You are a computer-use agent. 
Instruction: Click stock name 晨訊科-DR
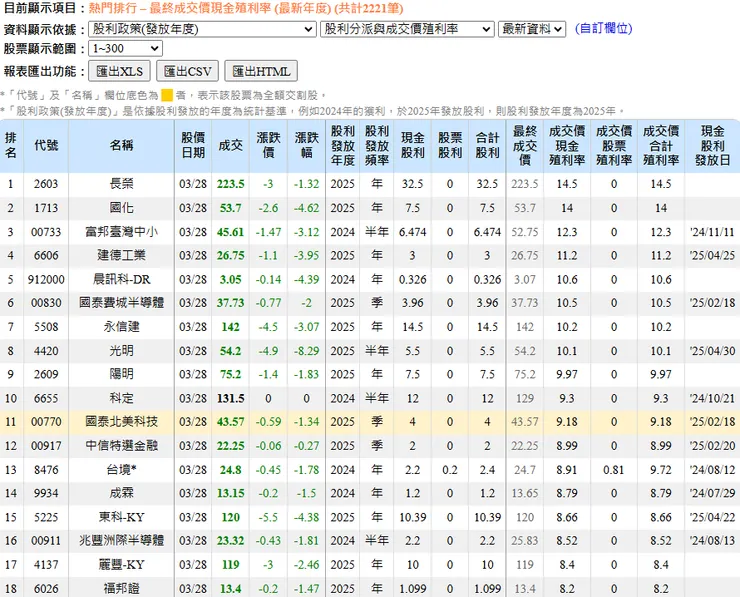[121, 279]
